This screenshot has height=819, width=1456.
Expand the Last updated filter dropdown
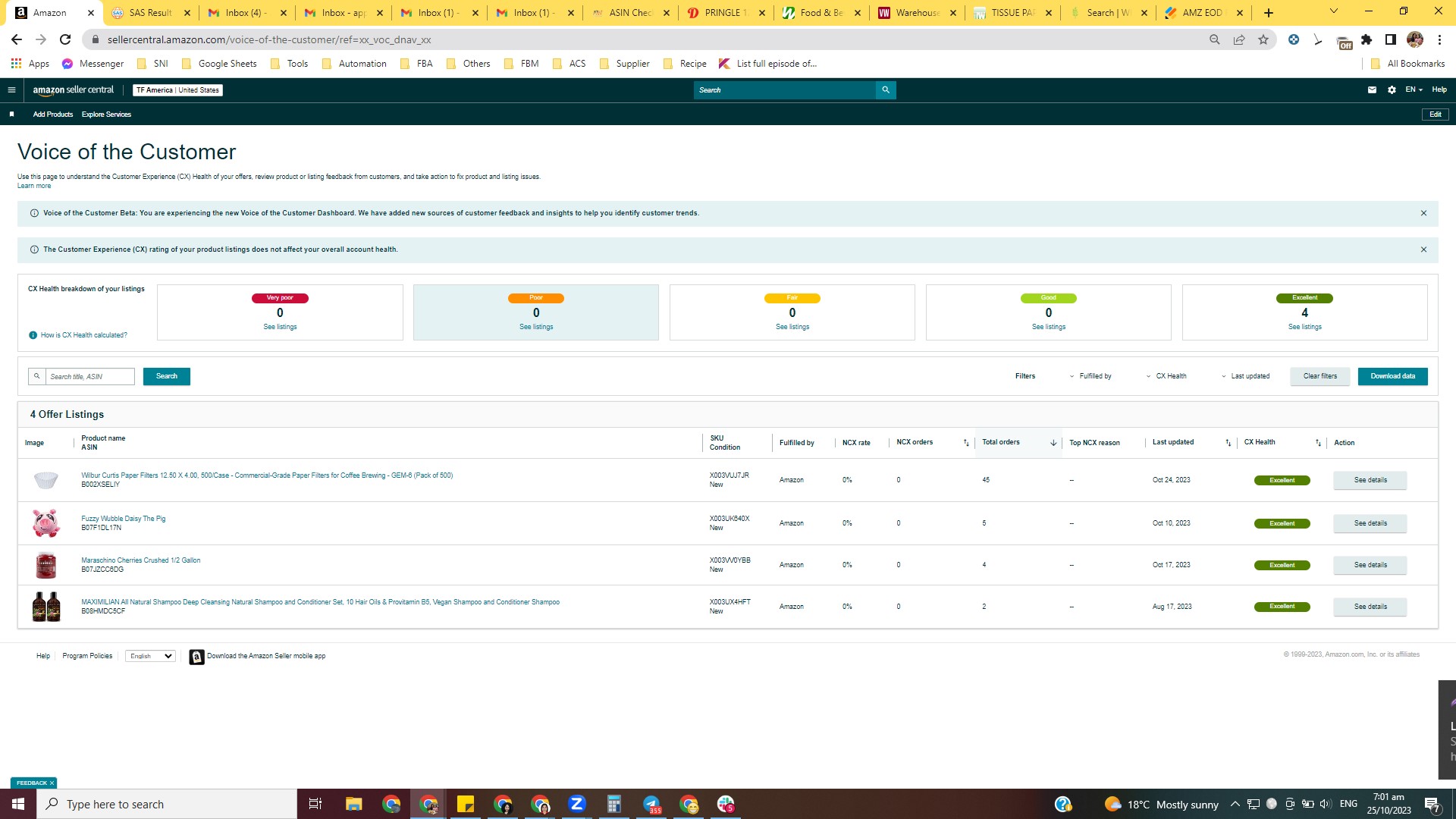click(1245, 376)
